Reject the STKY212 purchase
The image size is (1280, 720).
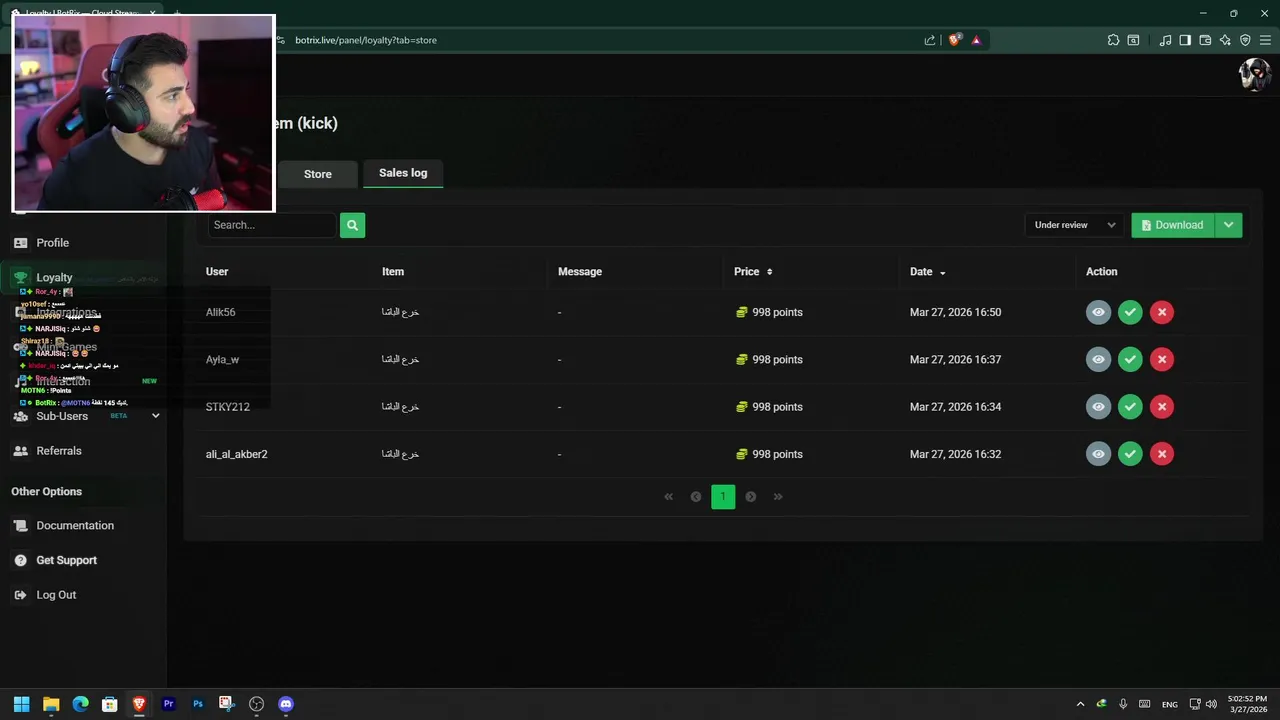point(1162,407)
